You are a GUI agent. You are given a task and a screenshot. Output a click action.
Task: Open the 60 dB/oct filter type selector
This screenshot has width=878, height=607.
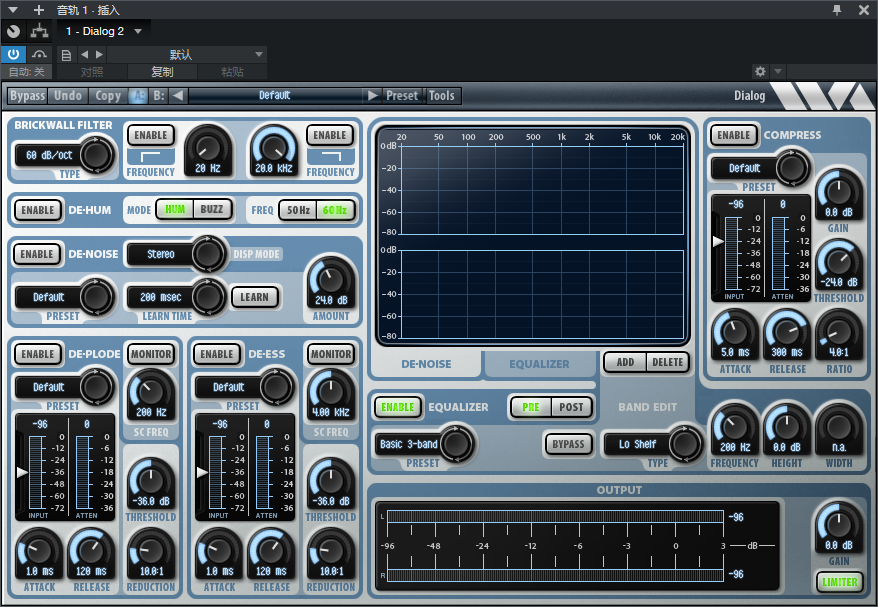63,155
